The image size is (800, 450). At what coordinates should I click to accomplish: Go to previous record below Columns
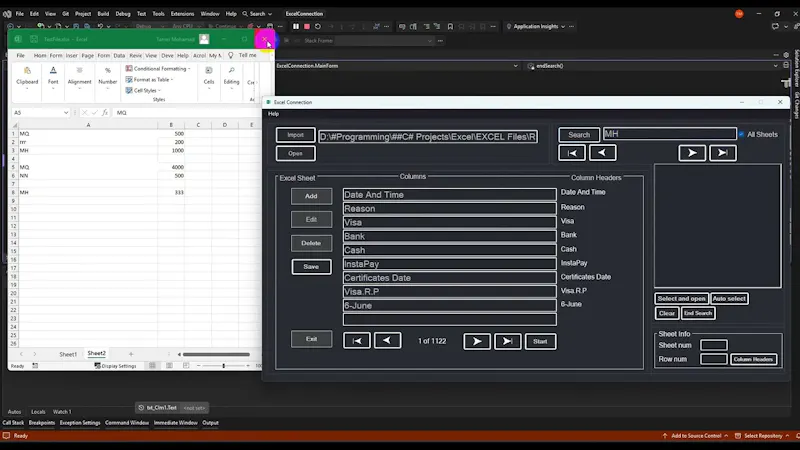pos(387,341)
